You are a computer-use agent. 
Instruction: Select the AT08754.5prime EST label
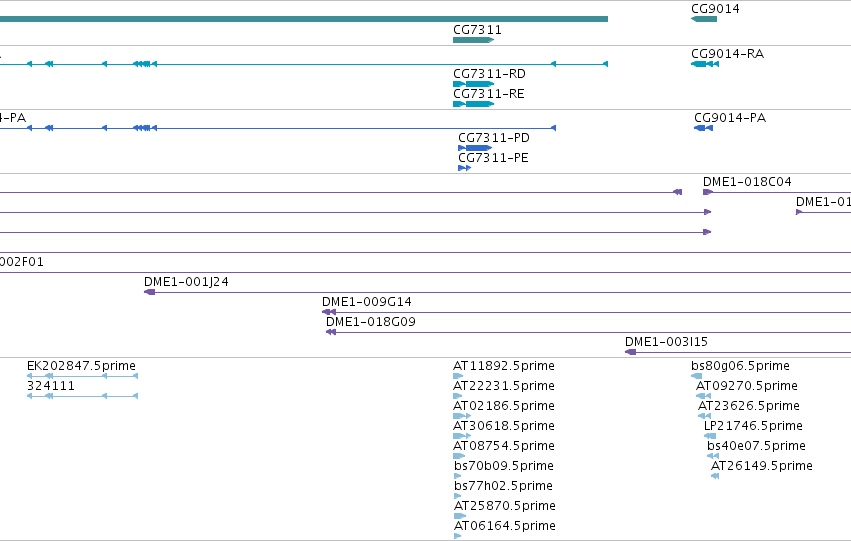pos(504,447)
